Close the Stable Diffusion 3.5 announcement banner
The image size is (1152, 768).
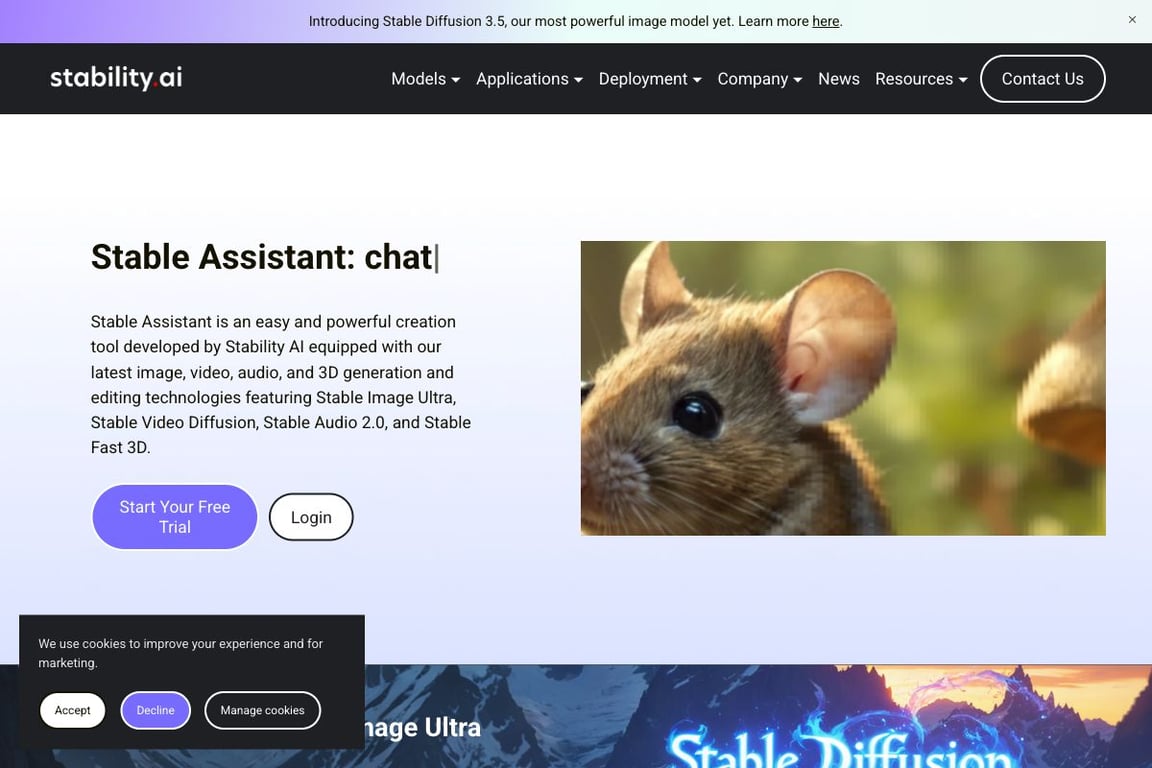(1131, 20)
